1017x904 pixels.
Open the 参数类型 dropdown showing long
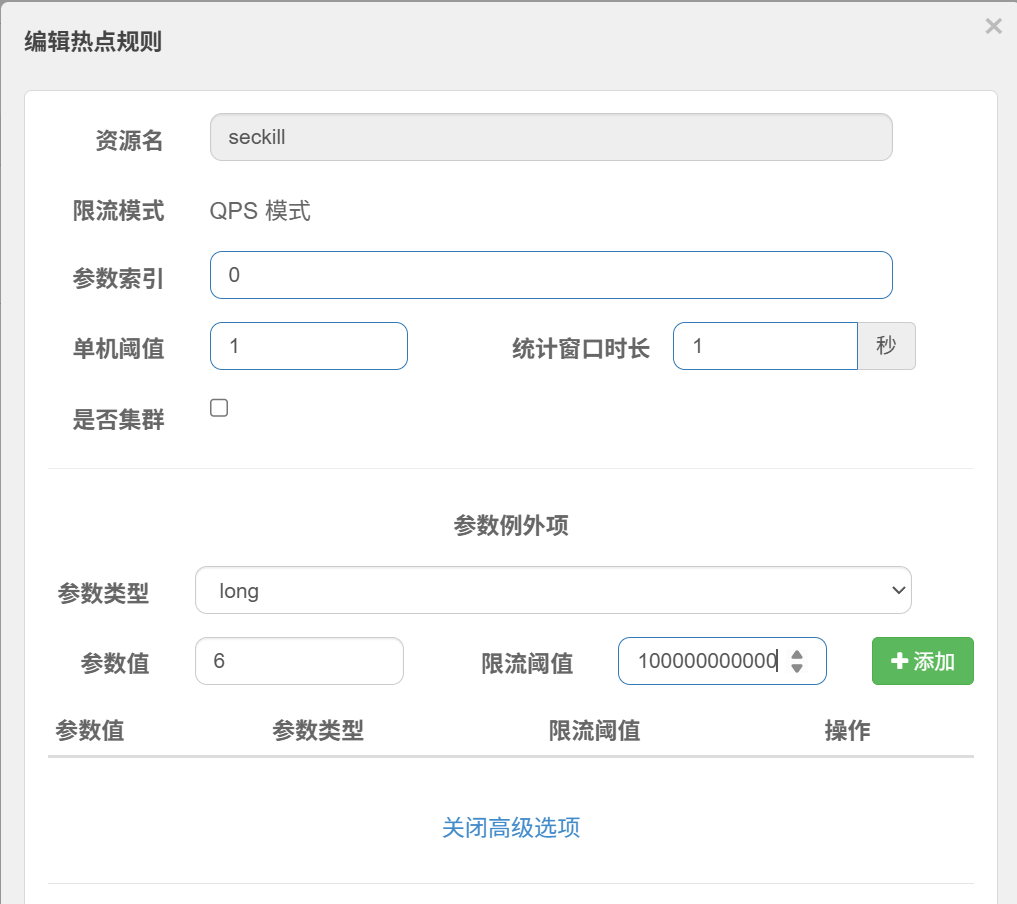pos(552,591)
